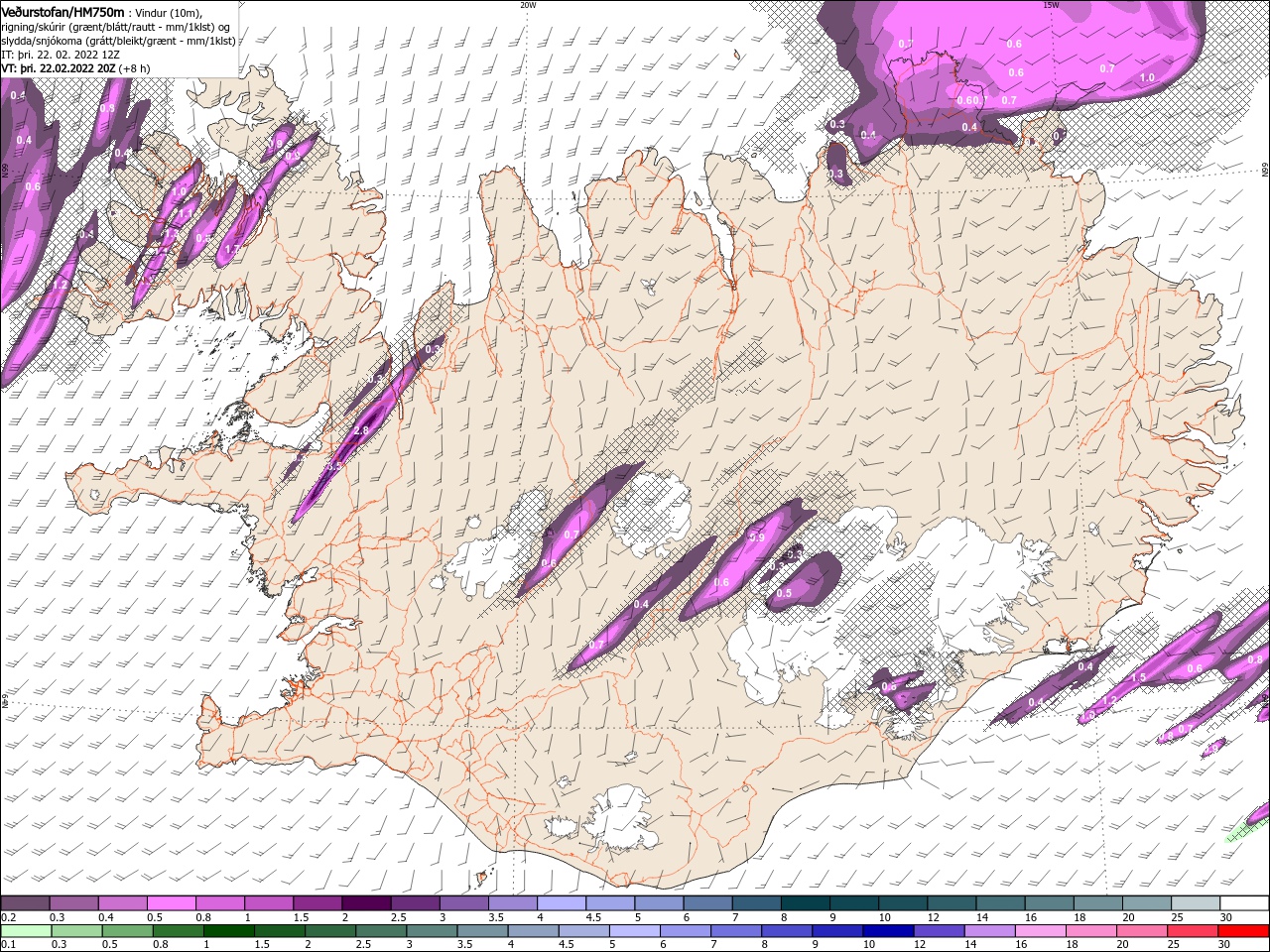Pick the deep blue lower swatch at 10

pyautogui.click(x=888, y=931)
